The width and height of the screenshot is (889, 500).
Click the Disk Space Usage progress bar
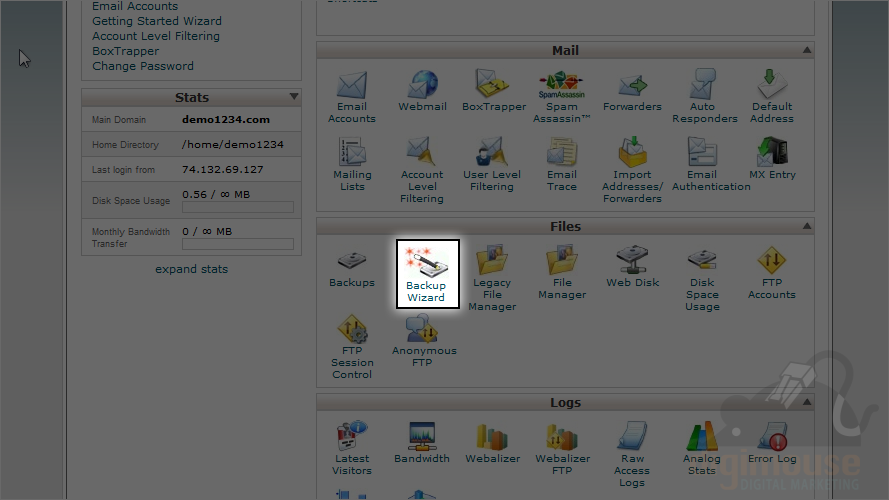tap(238, 207)
